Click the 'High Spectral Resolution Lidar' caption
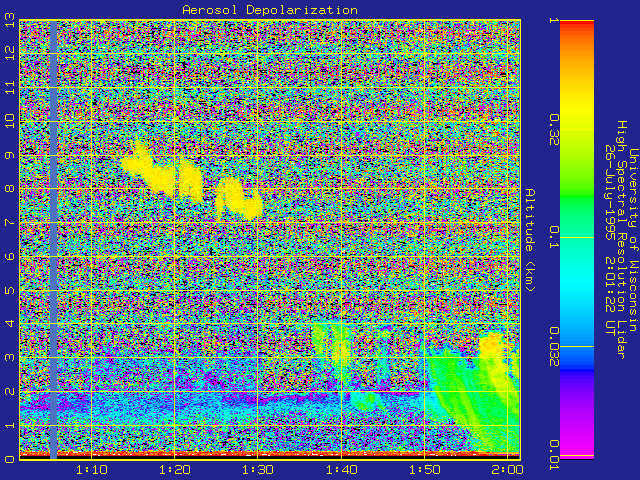This screenshot has height=480, width=640. point(621,240)
